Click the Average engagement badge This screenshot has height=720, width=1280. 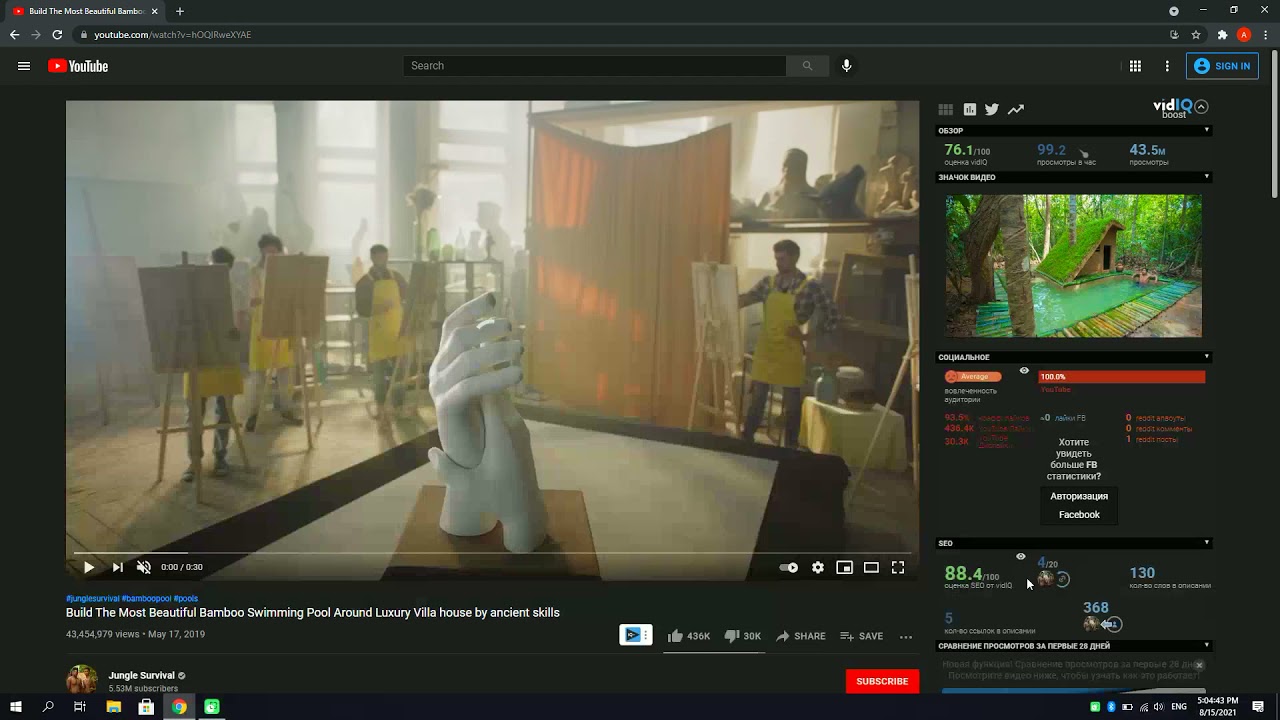click(x=973, y=377)
